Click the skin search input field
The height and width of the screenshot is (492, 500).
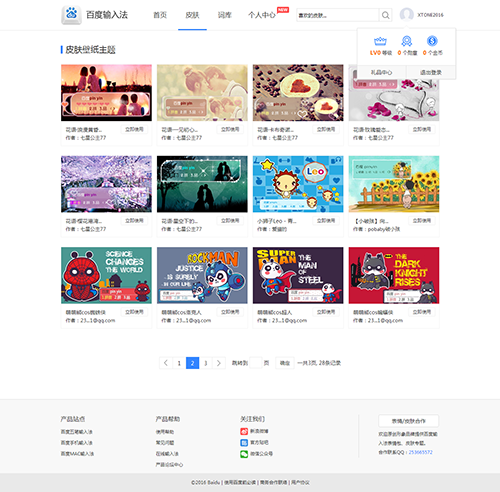click(x=338, y=15)
